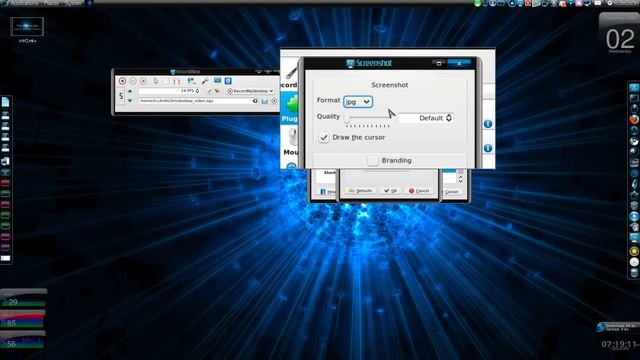The image size is (640, 360).
Task: Click the system monitor showing 85
Action: point(23,319)
